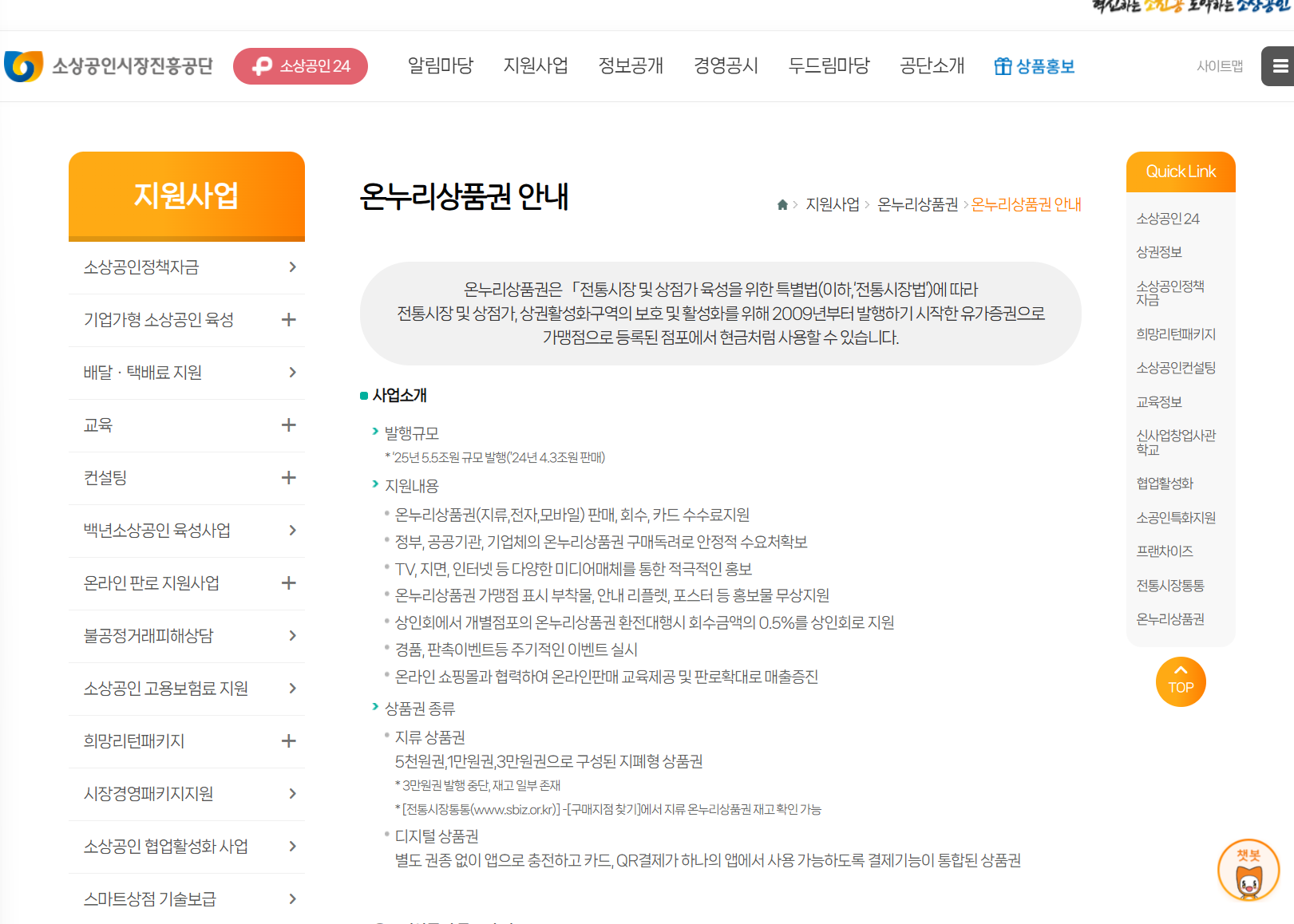
Task: Open 소상공인 고용보험료 지원 item
Action: (187, 689)
